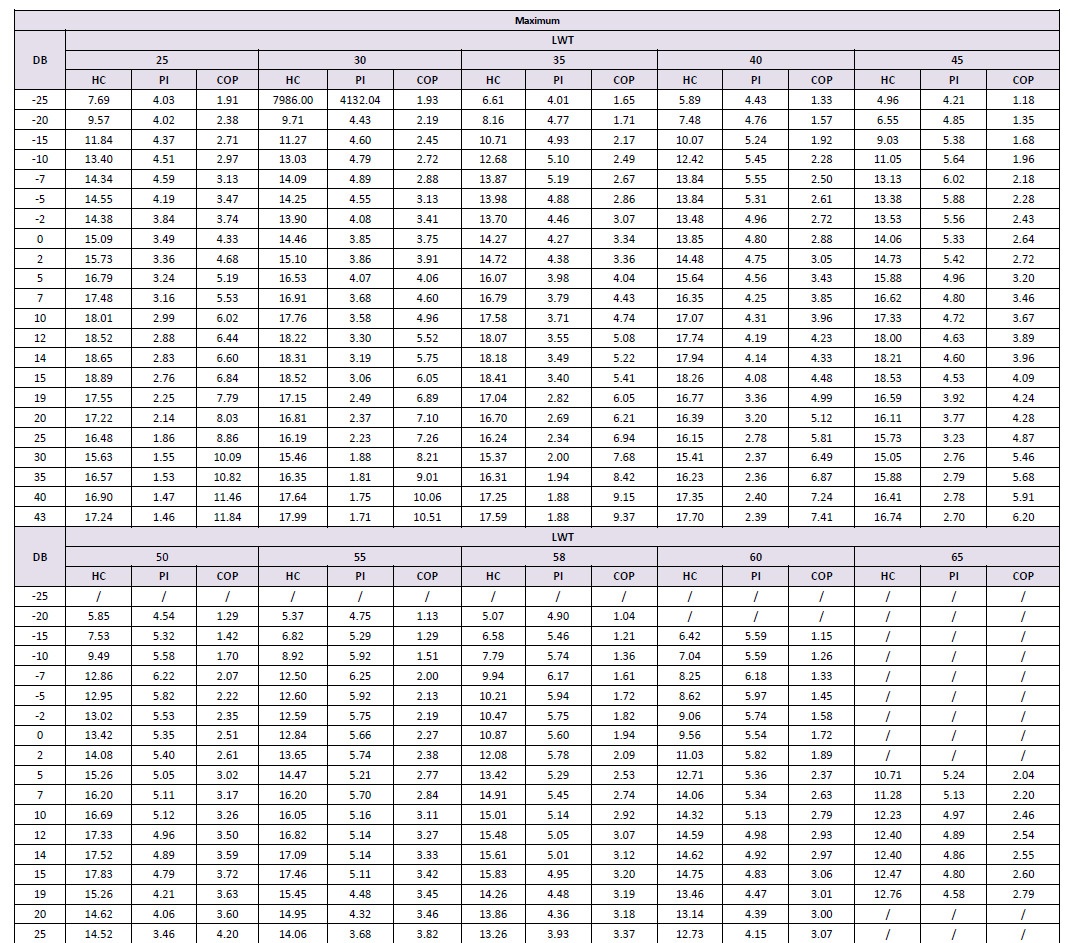This screenshot has width=1070, height=943.
Task: Select PI value 6.25 under LWT 55
Action: click(360, 676)
